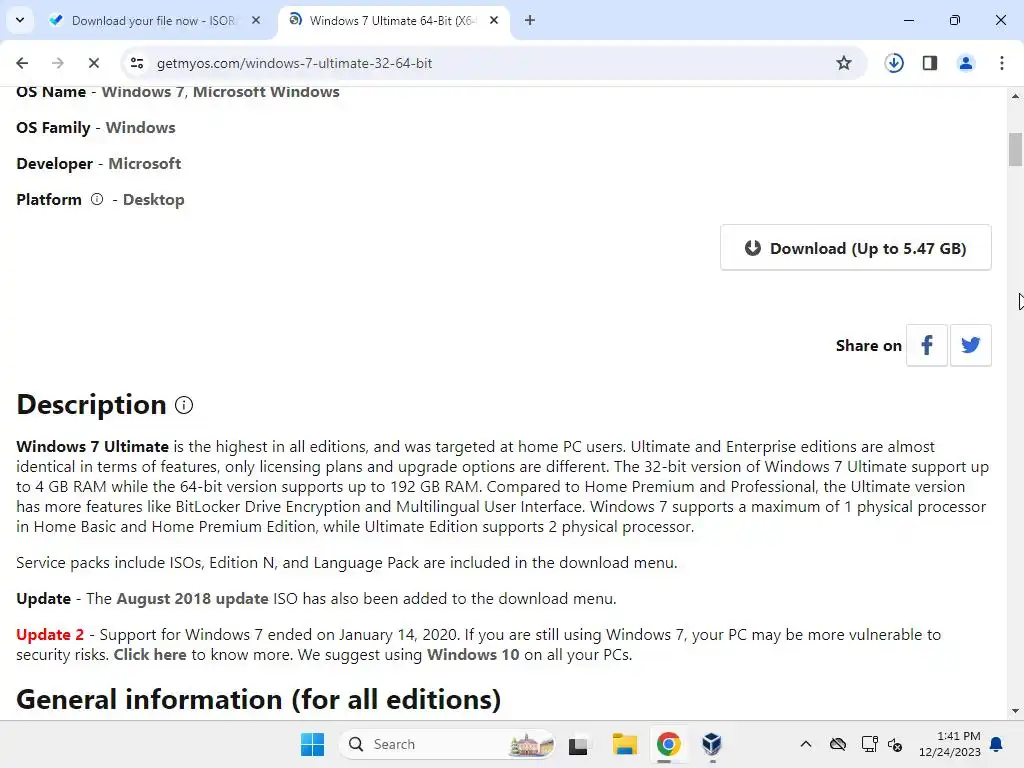Open Chrome three-dot menu
Image resolution: width=1024 pixels, height=768 pixels.
[1002, 63]
